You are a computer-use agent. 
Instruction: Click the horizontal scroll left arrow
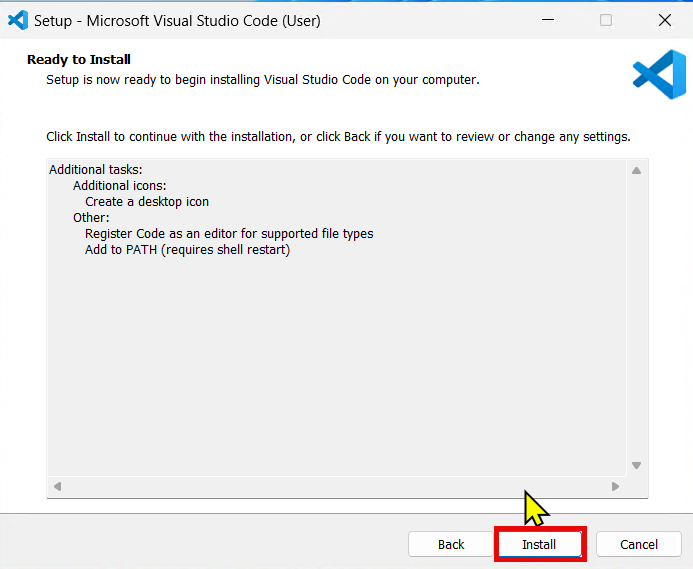point(57,486)
